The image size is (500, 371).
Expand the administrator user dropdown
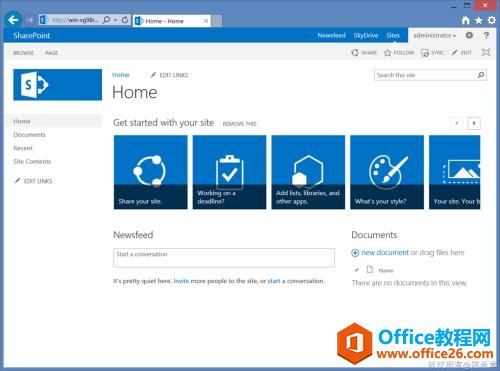click(435, 35)
